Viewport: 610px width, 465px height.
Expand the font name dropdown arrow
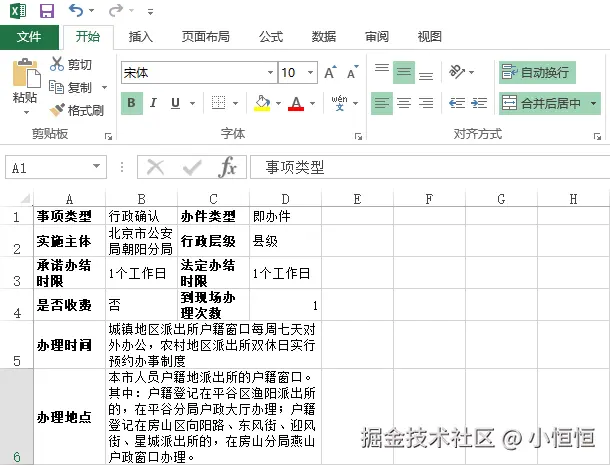270,72
